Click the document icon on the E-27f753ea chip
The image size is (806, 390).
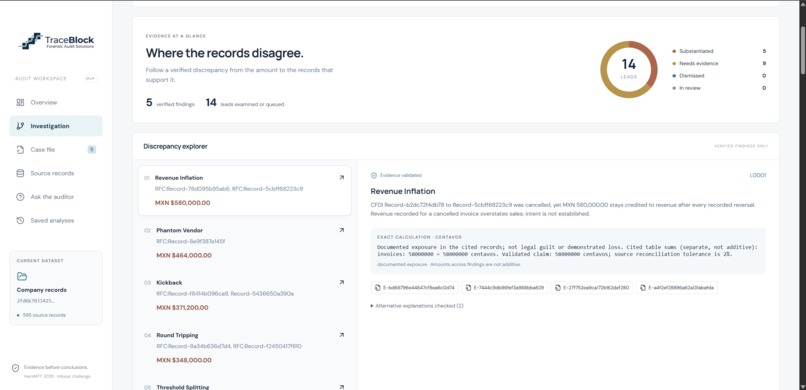point(558,287)
